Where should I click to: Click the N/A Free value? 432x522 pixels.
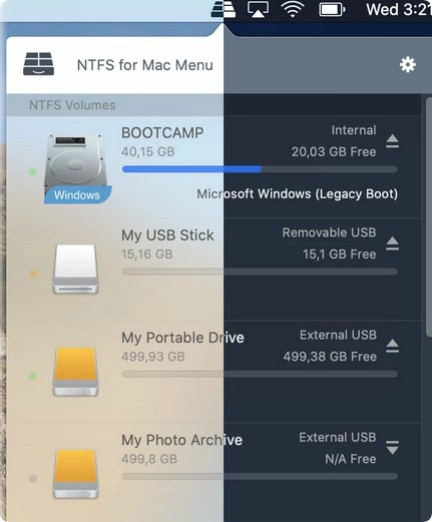(x=351, y=459)
